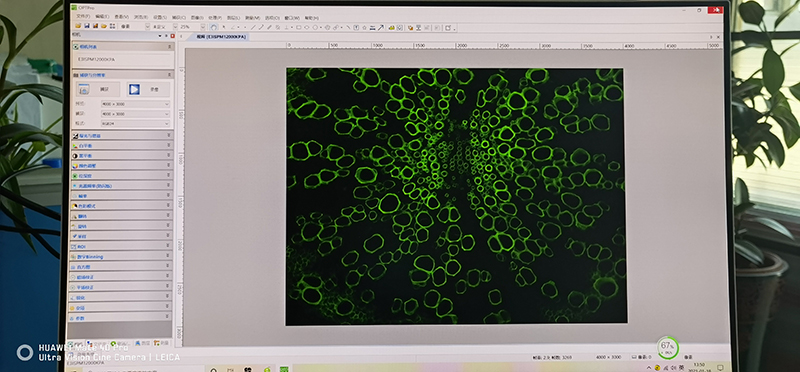Select the angle measurement tool

tap(233, 27)
